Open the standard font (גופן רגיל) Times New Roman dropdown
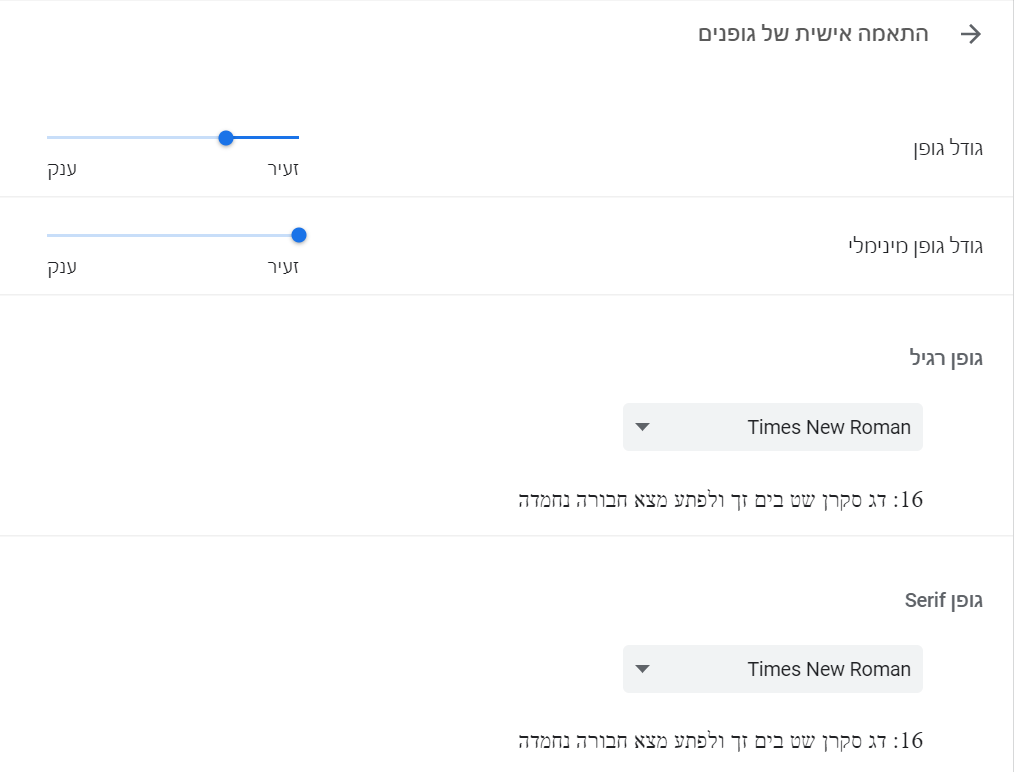 (x=772, y=427)
